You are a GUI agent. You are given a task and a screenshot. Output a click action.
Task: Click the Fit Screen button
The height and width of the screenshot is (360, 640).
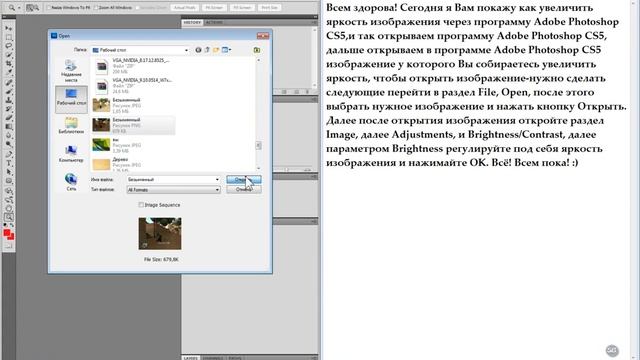(214, 7)
